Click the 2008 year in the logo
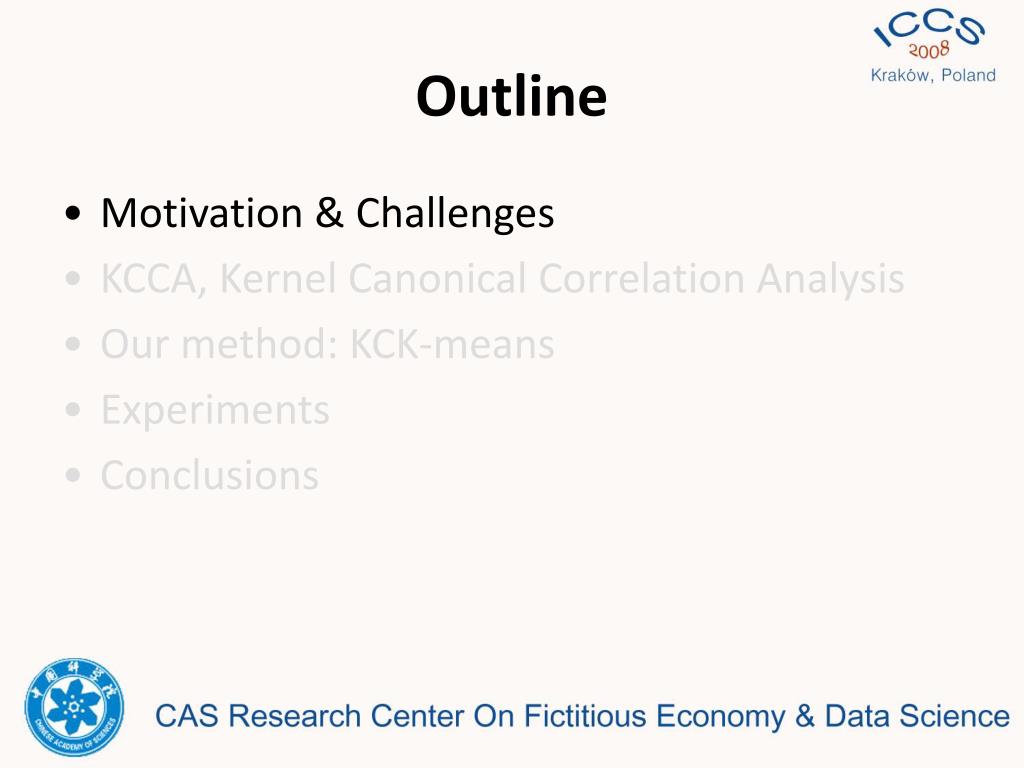Viewport: 1024px width, 768px height. coord(929,50)
